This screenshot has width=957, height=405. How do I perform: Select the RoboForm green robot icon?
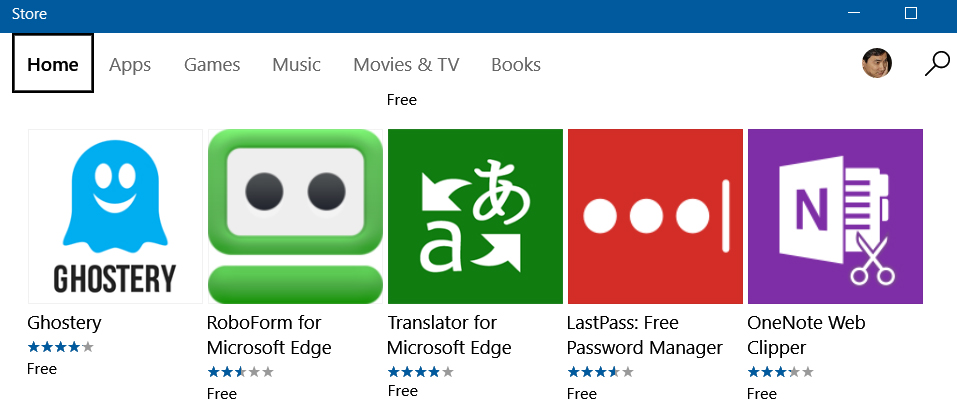click(x=295, y=216)
